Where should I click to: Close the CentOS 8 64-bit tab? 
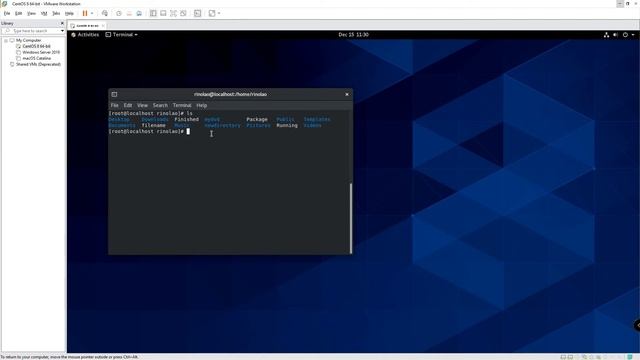tap(103, 25)
